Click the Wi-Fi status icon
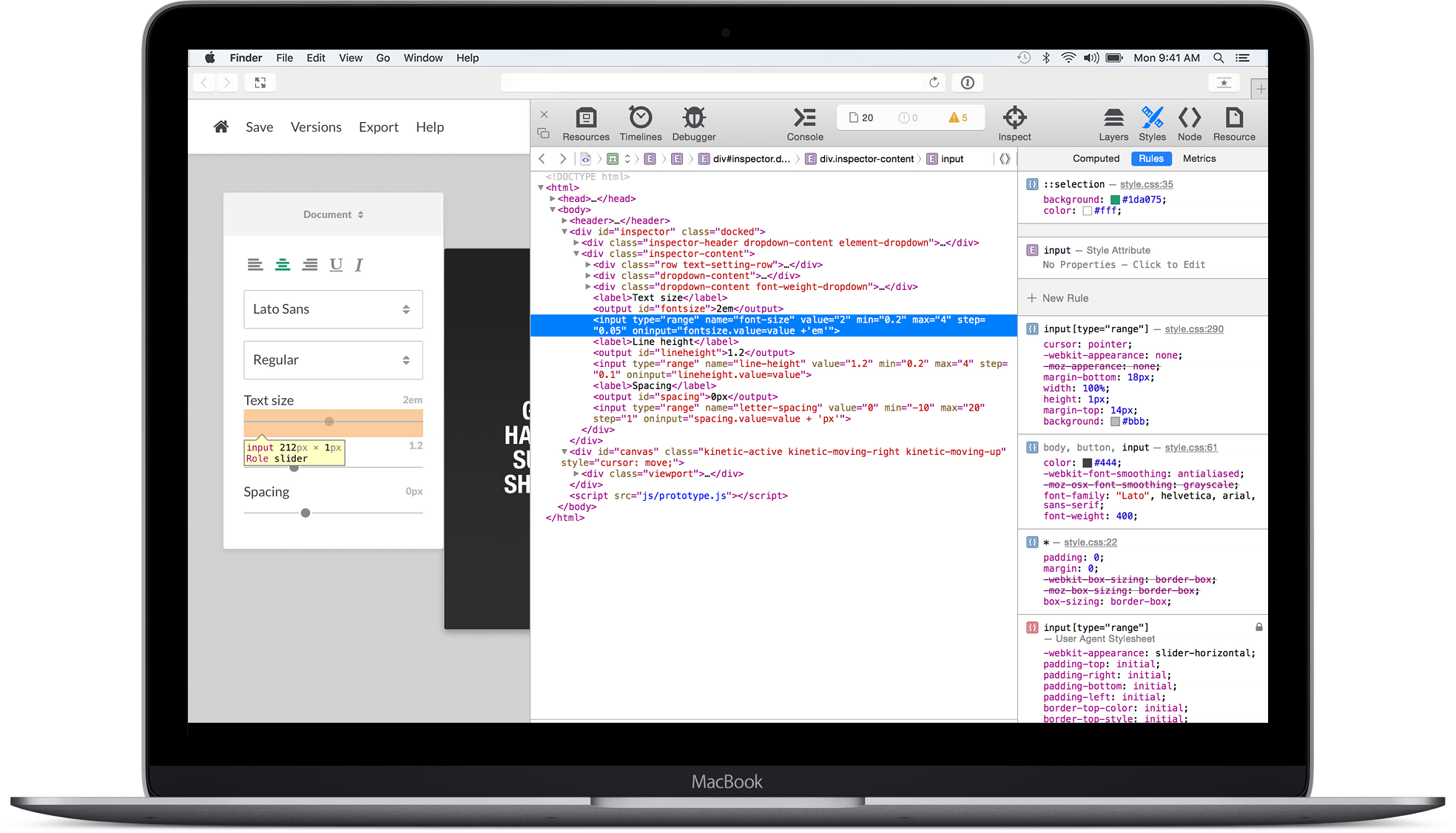 (1068, 58)
